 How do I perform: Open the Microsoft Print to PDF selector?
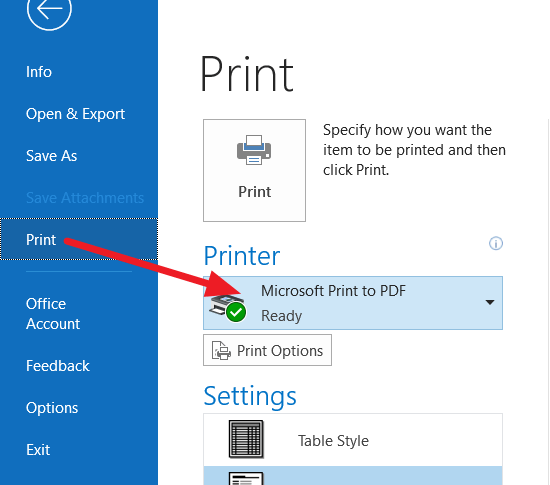click(x=353, y=303)
